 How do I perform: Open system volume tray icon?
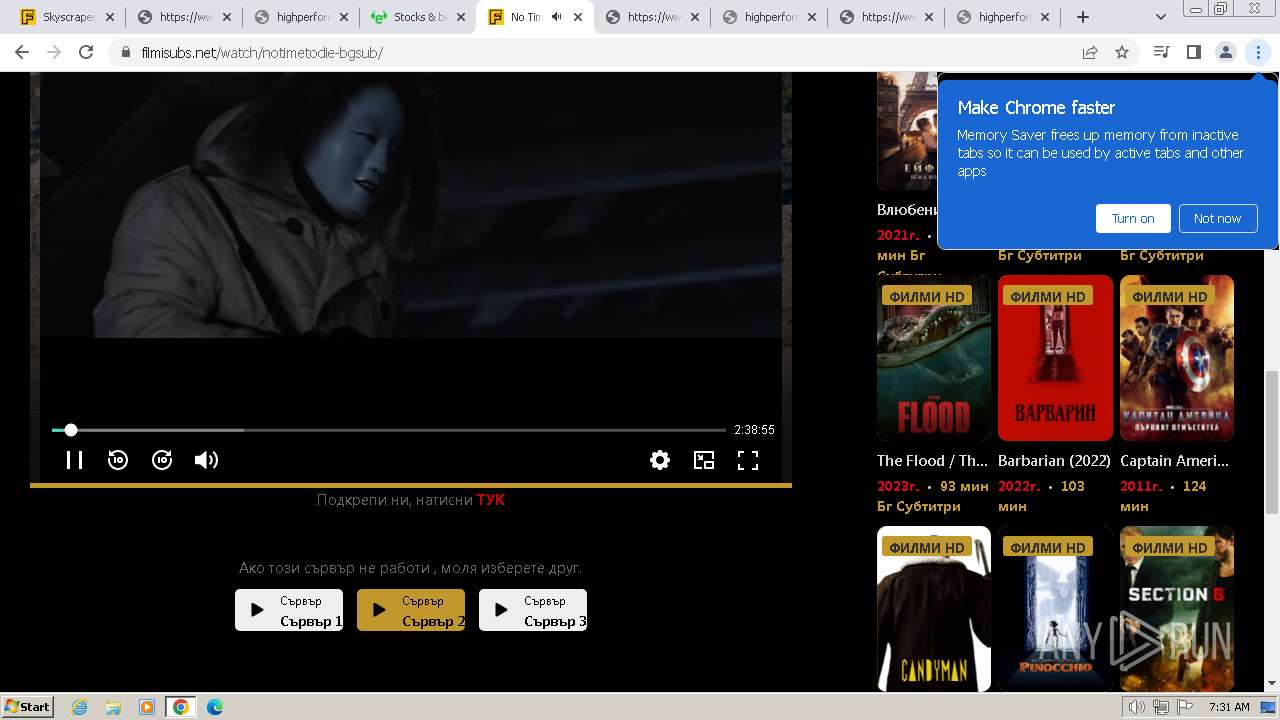(1137, 707)
